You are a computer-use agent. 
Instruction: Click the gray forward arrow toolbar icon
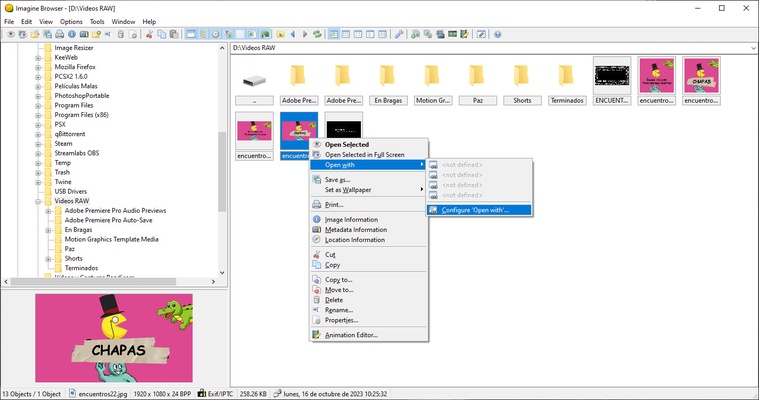tap(305, 34)
